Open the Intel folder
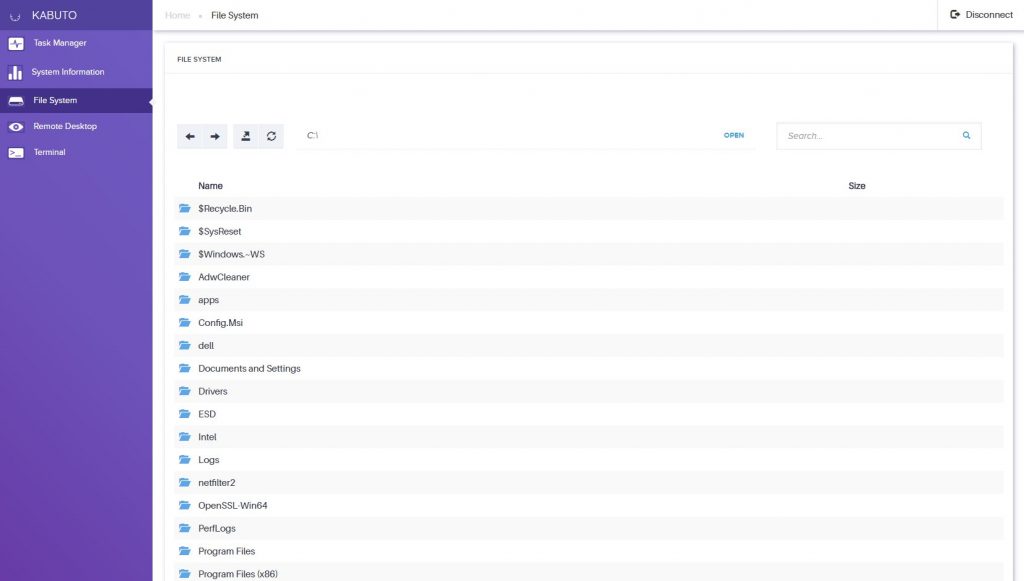This screenshot has height=581, width=1024. (207, 437)
